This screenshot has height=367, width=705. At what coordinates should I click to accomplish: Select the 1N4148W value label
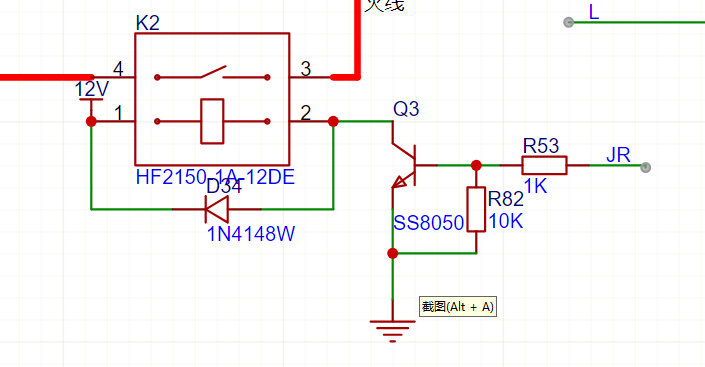click(x=251, y=234)
